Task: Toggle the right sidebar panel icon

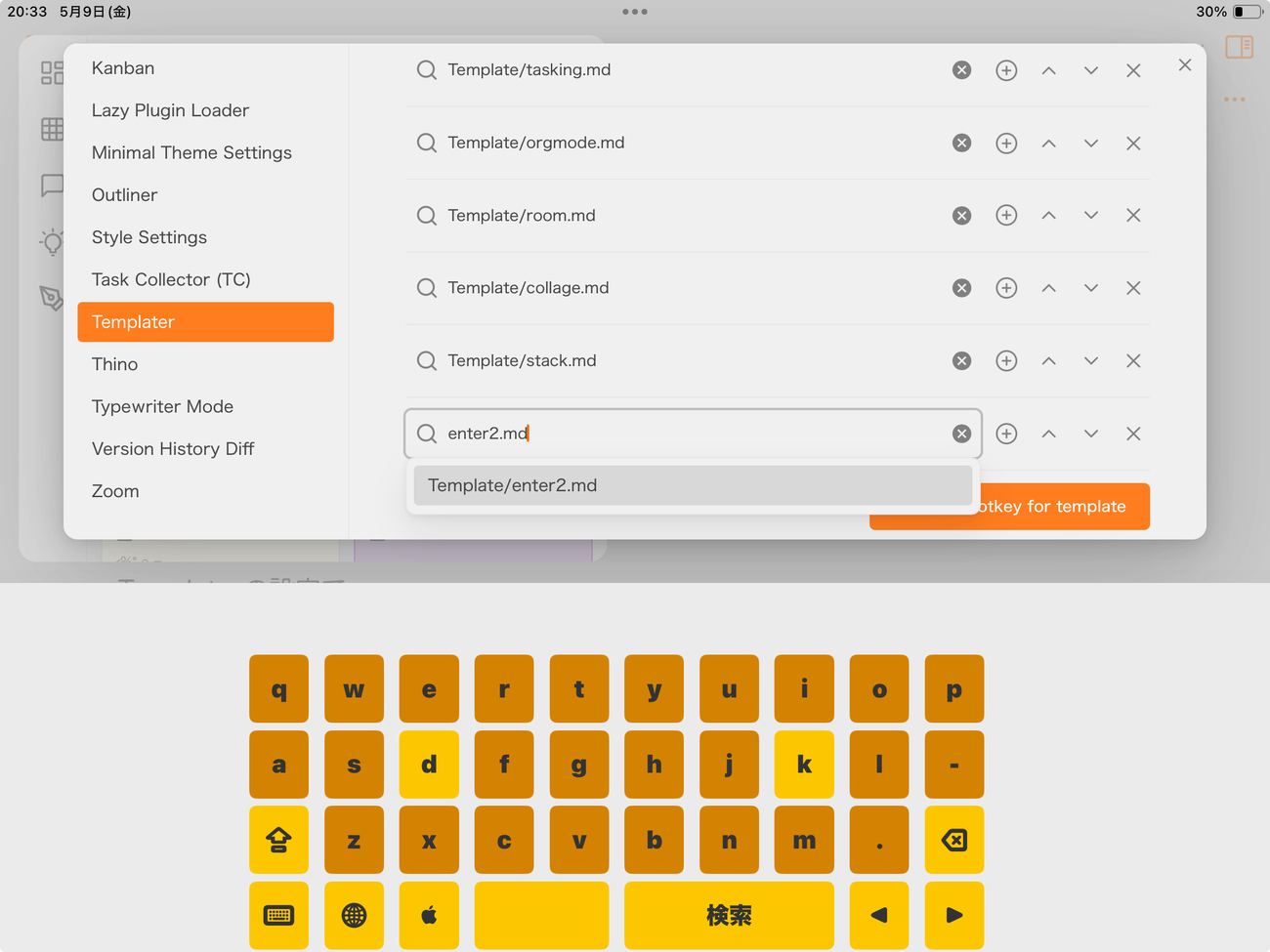Action: 1240,47
